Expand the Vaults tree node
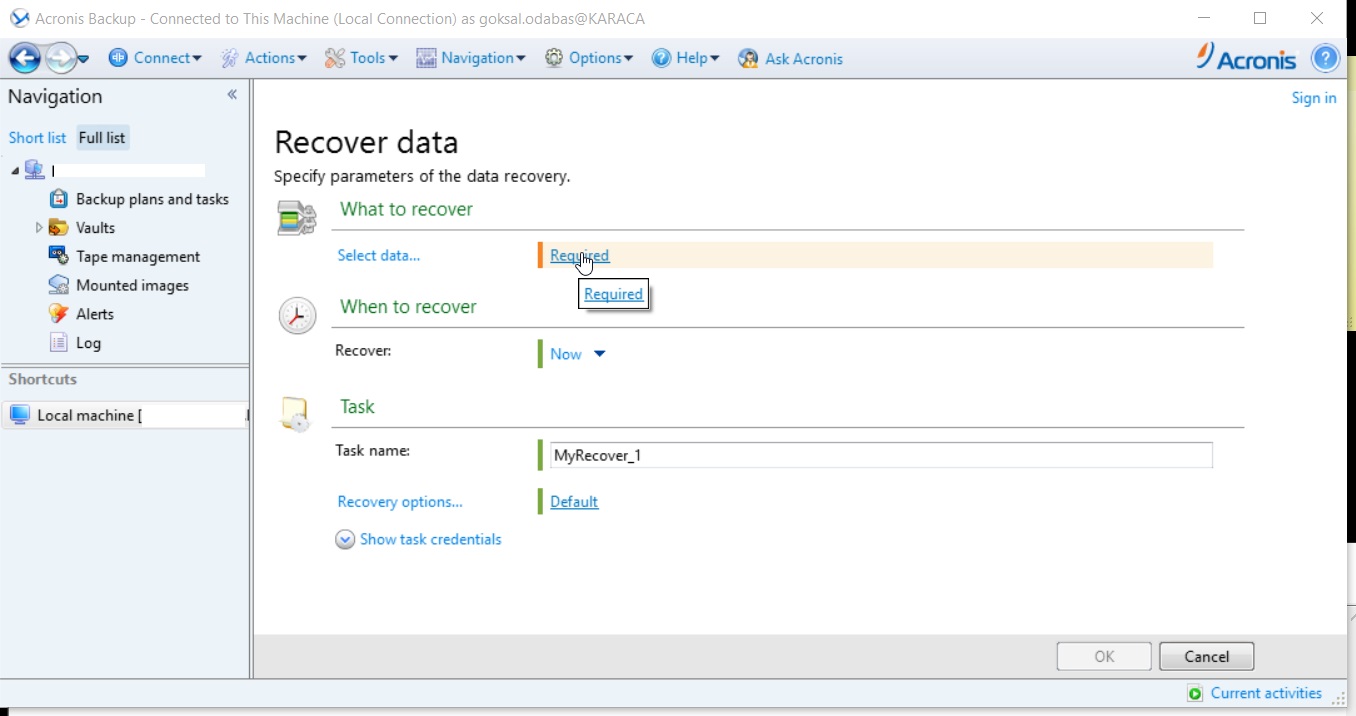1356x716 pixels. point(39,228)
